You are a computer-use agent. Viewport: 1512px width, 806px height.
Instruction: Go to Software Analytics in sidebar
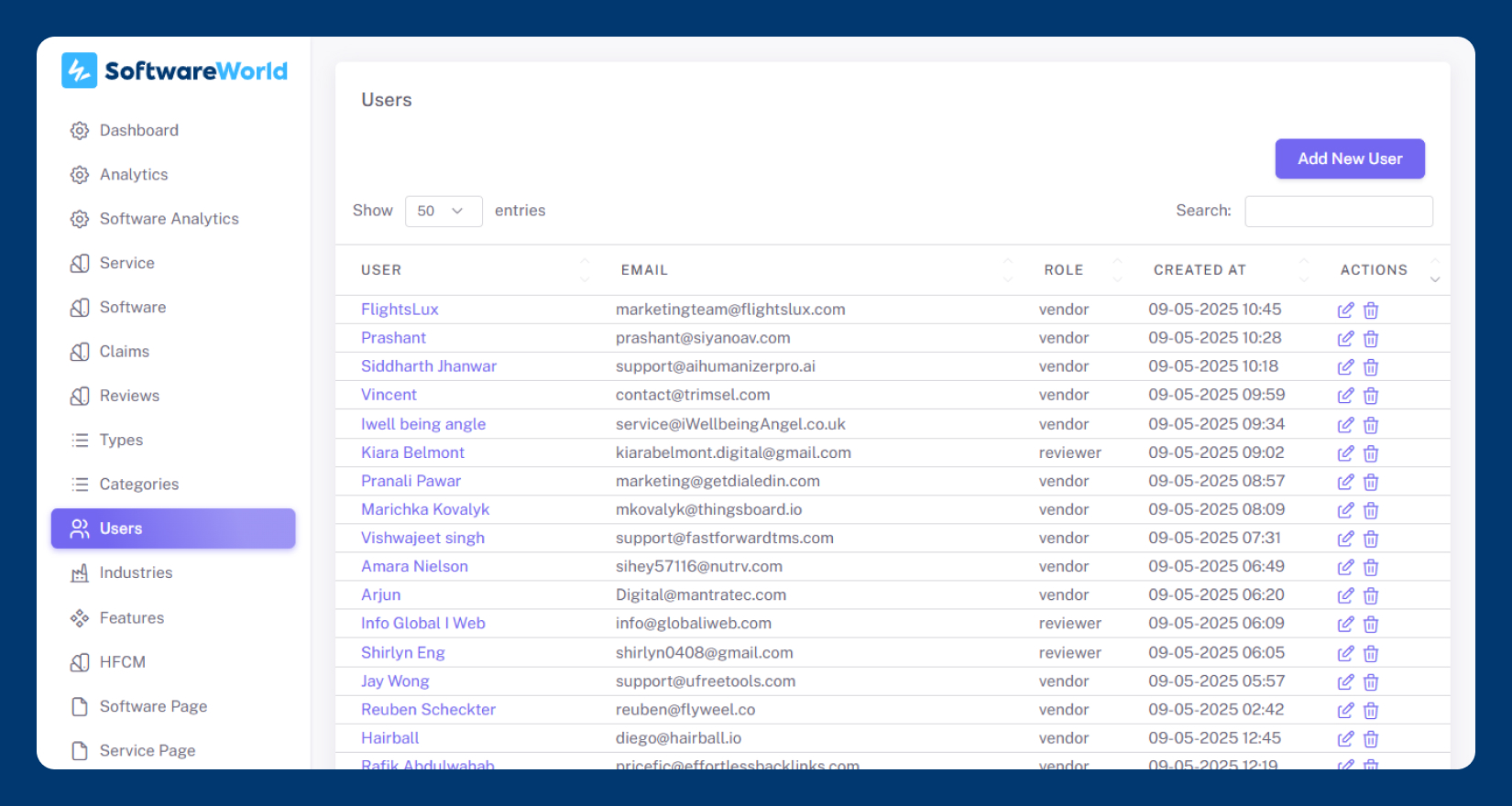169,219
